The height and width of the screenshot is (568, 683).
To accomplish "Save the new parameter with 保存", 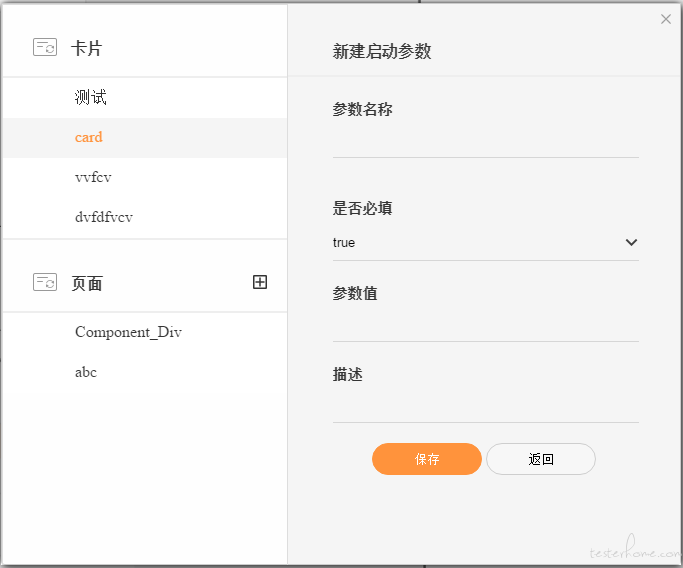I will pos(427,459).
